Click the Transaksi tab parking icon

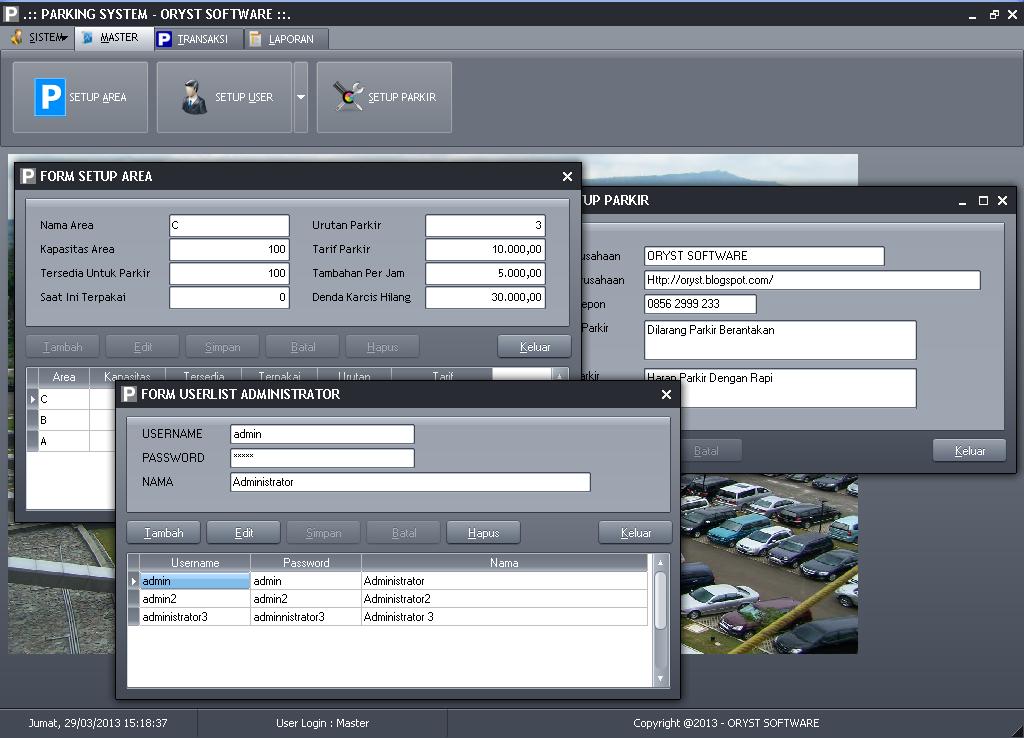pos(164,39)
